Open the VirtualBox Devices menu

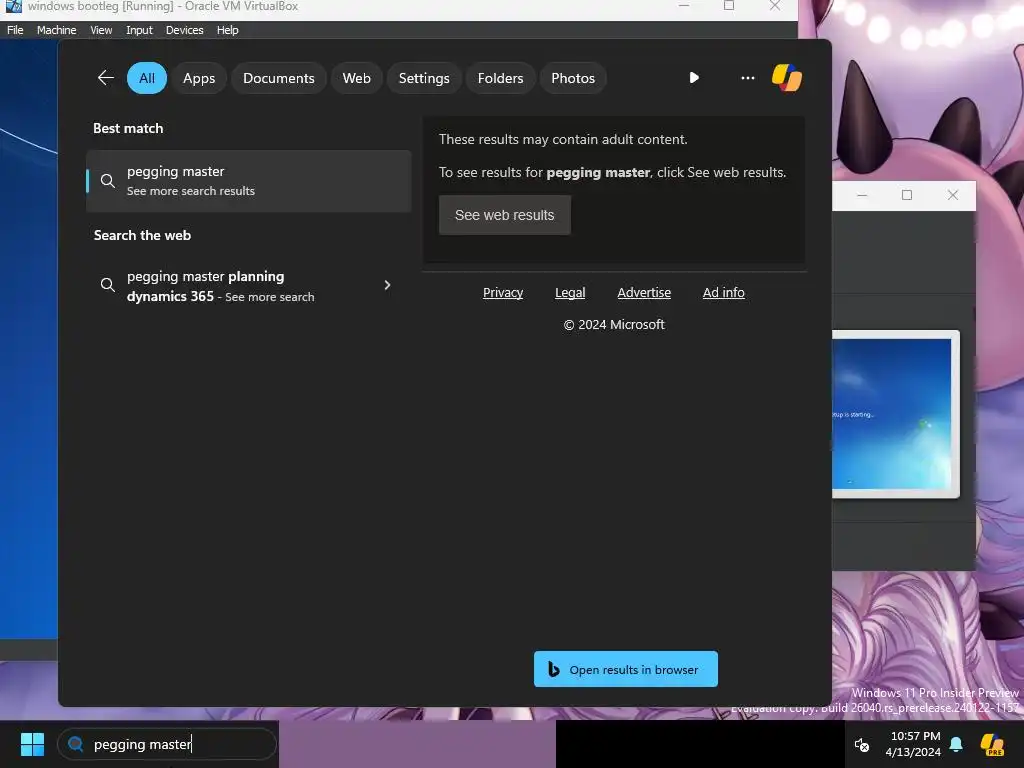(185, 30)
